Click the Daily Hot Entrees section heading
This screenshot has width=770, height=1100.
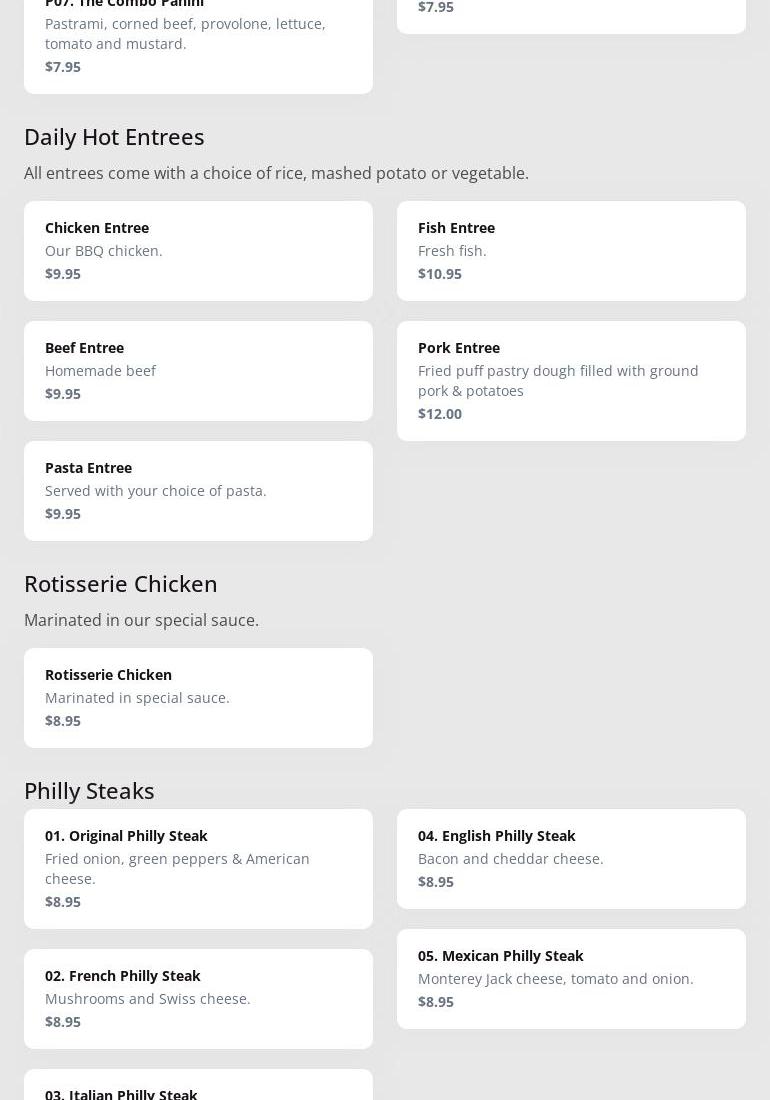point(114,137)
